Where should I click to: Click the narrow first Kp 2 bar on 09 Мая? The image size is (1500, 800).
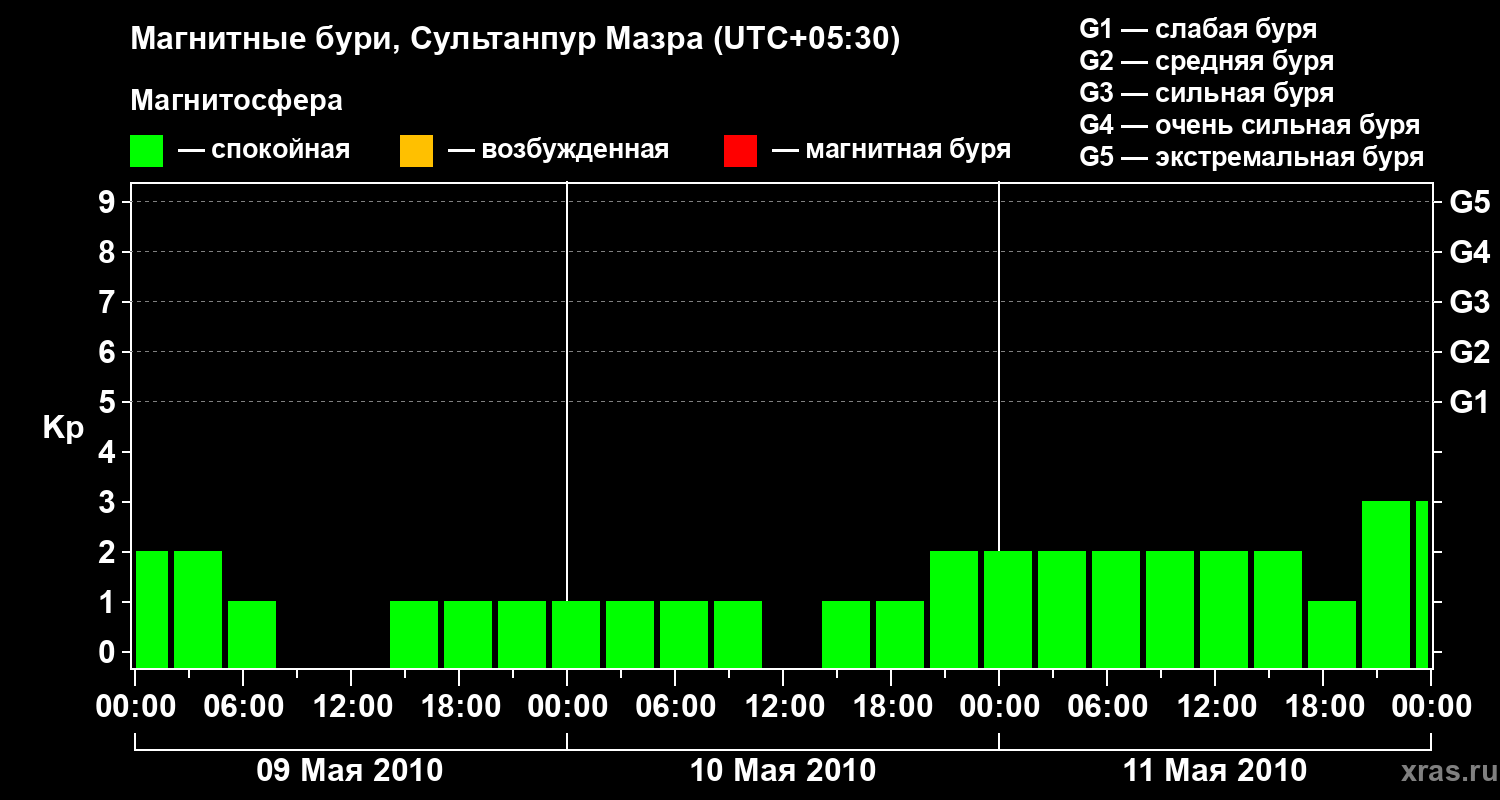coord(152,610)
